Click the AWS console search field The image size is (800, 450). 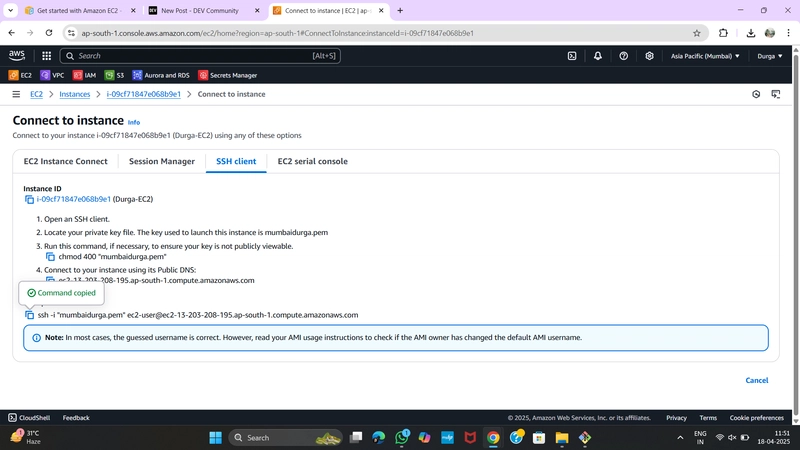pos(200,56)
